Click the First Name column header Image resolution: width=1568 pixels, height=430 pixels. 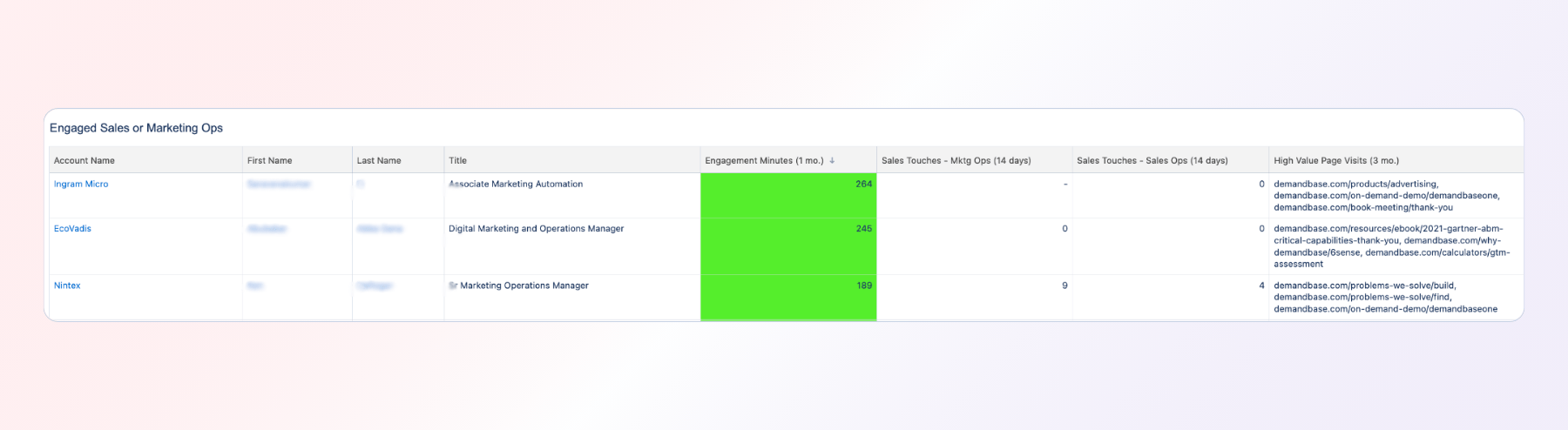tap(269, 161)
